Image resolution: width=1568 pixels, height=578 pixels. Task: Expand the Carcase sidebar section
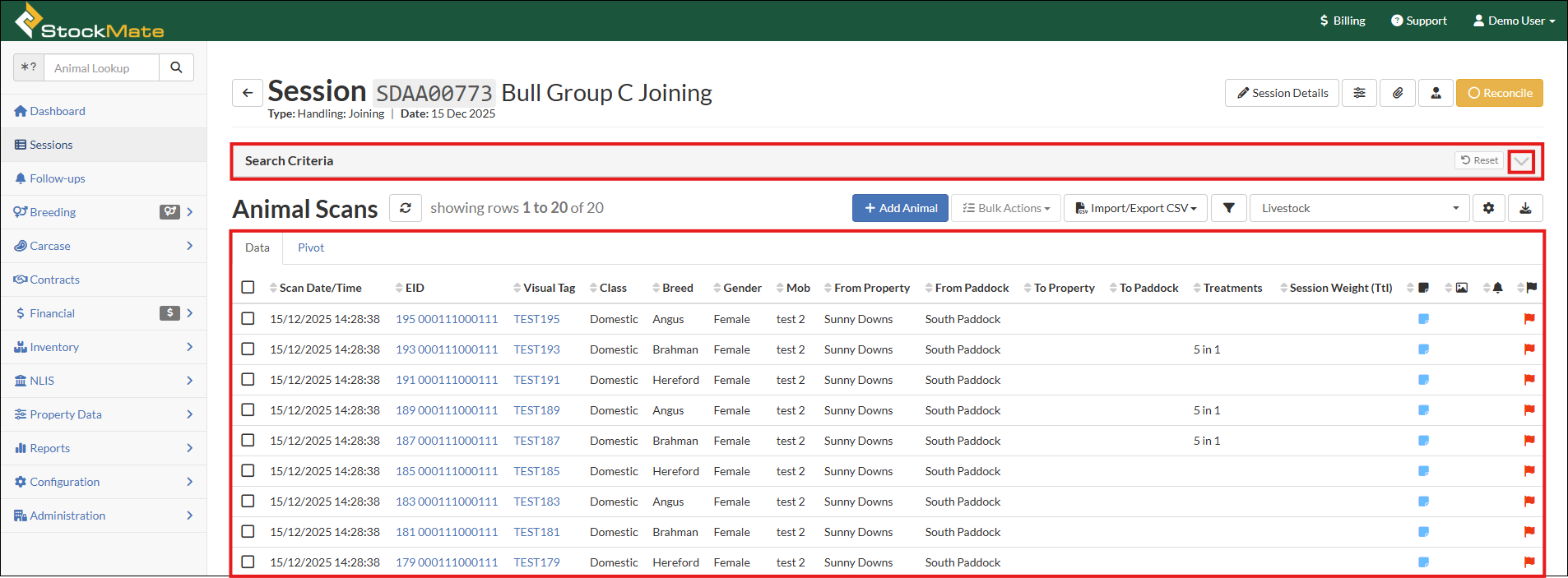[189, 246]
